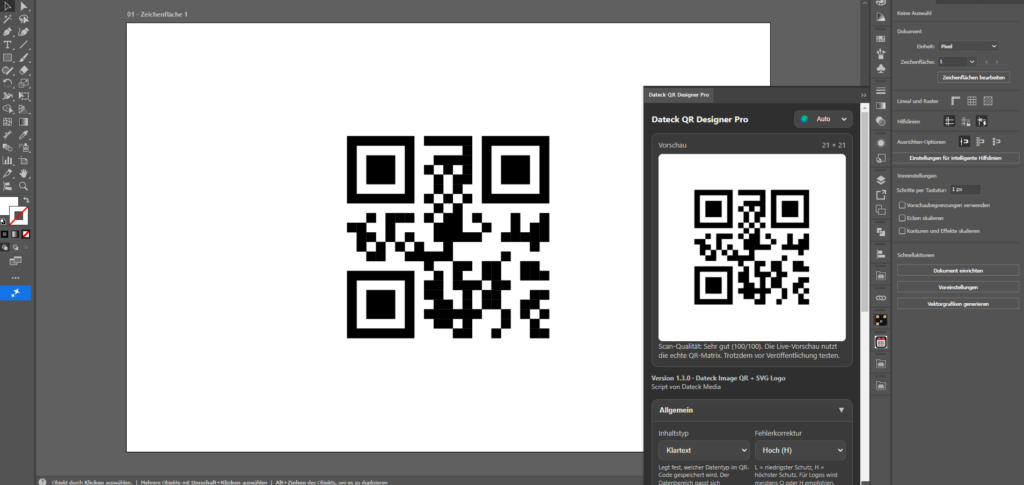Click the artboard label 01 - Zeichenfläche 1
The height and width of the screenshot is (485, 1024).
pyautogui.click(x=157, y=14)
